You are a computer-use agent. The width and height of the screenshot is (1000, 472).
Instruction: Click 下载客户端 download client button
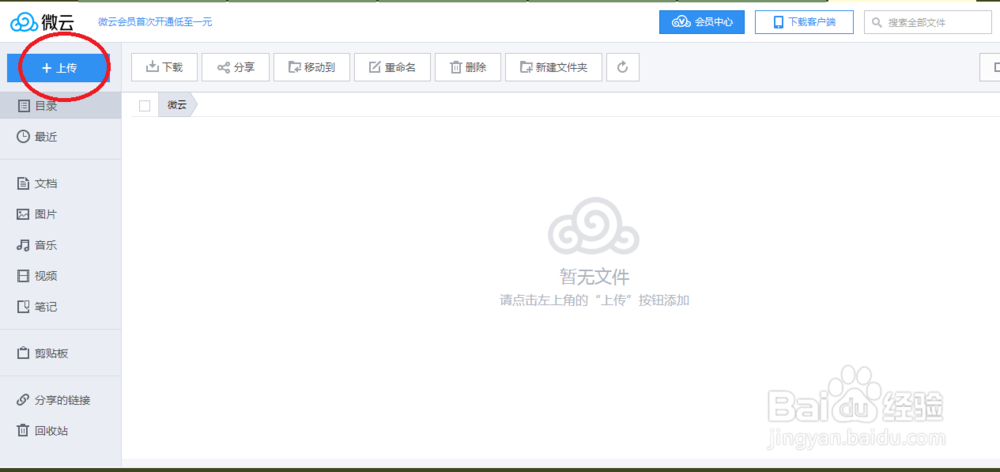click(x=804, y=22)
